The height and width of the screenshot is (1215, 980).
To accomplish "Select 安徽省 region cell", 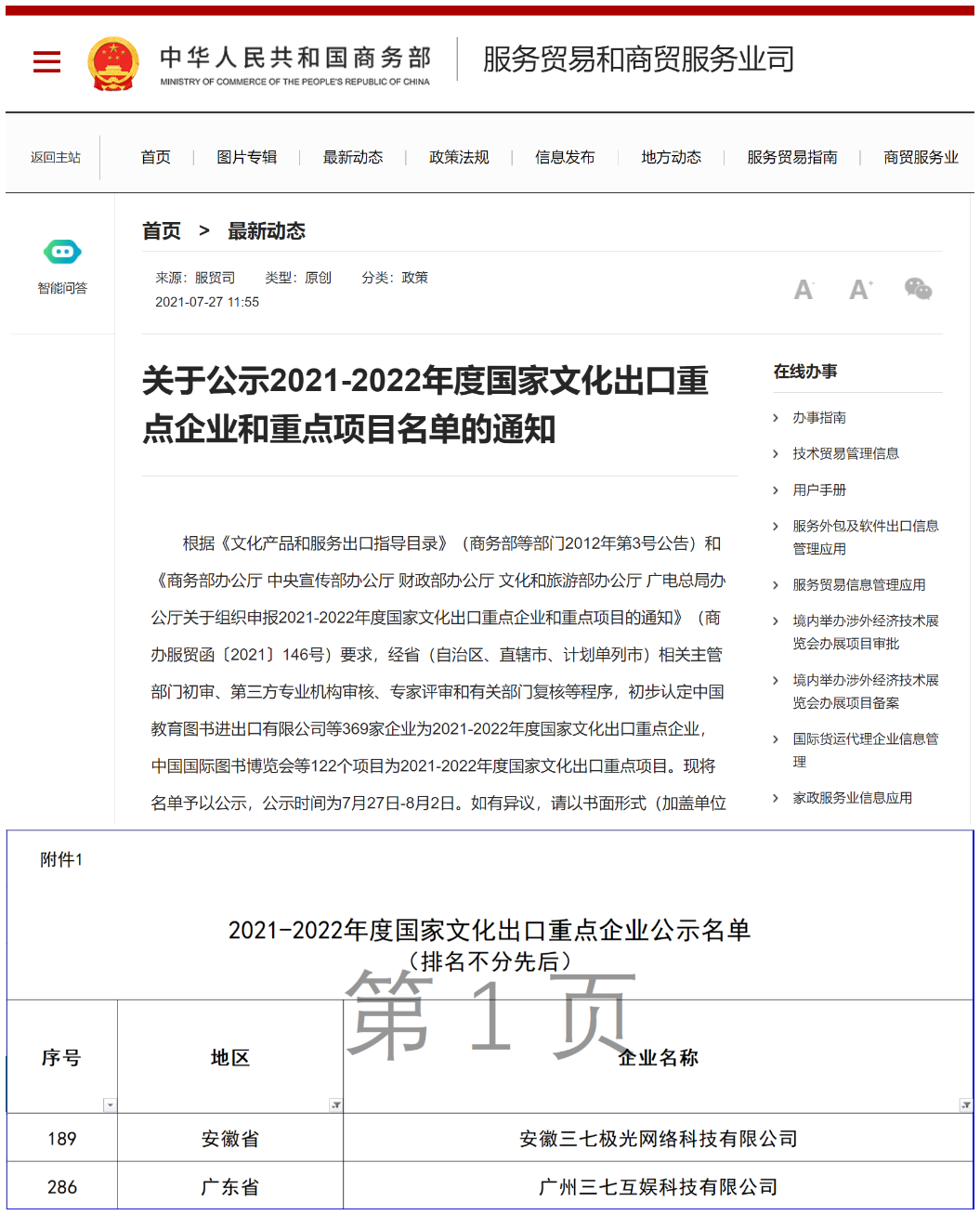I will pos(230,1139).
